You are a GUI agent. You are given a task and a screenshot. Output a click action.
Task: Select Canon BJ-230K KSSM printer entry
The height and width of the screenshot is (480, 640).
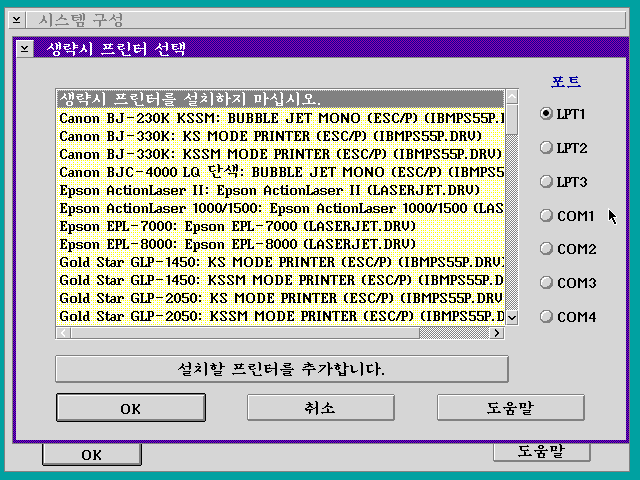pos(280,118)
